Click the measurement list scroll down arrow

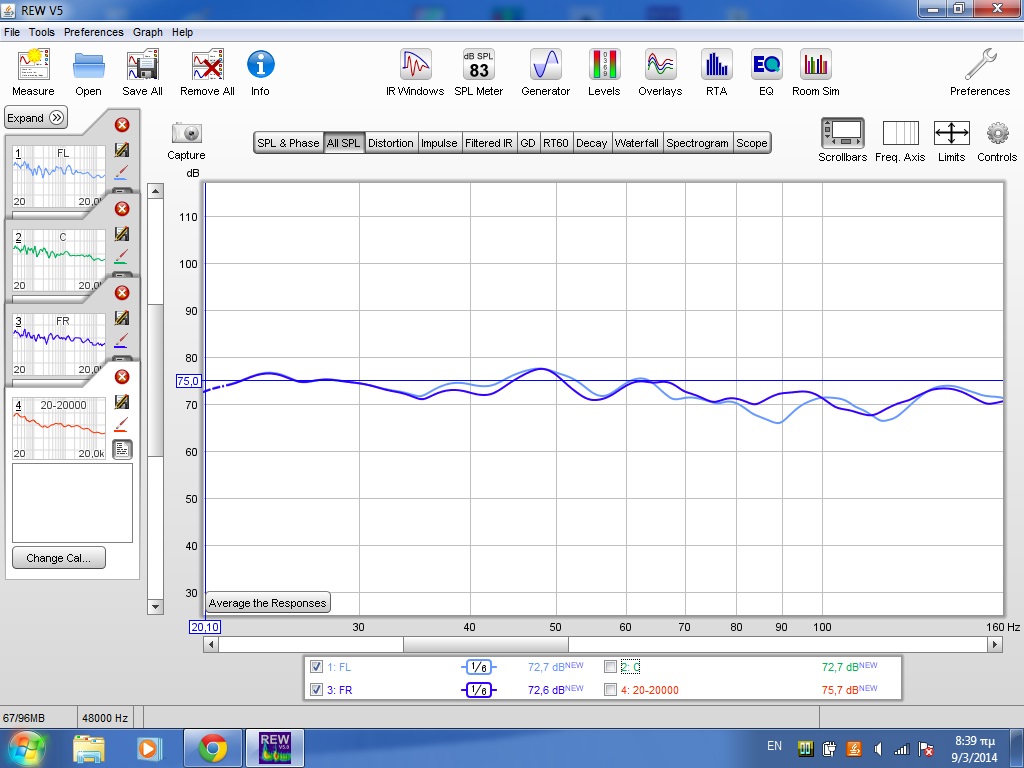(155, 607)
